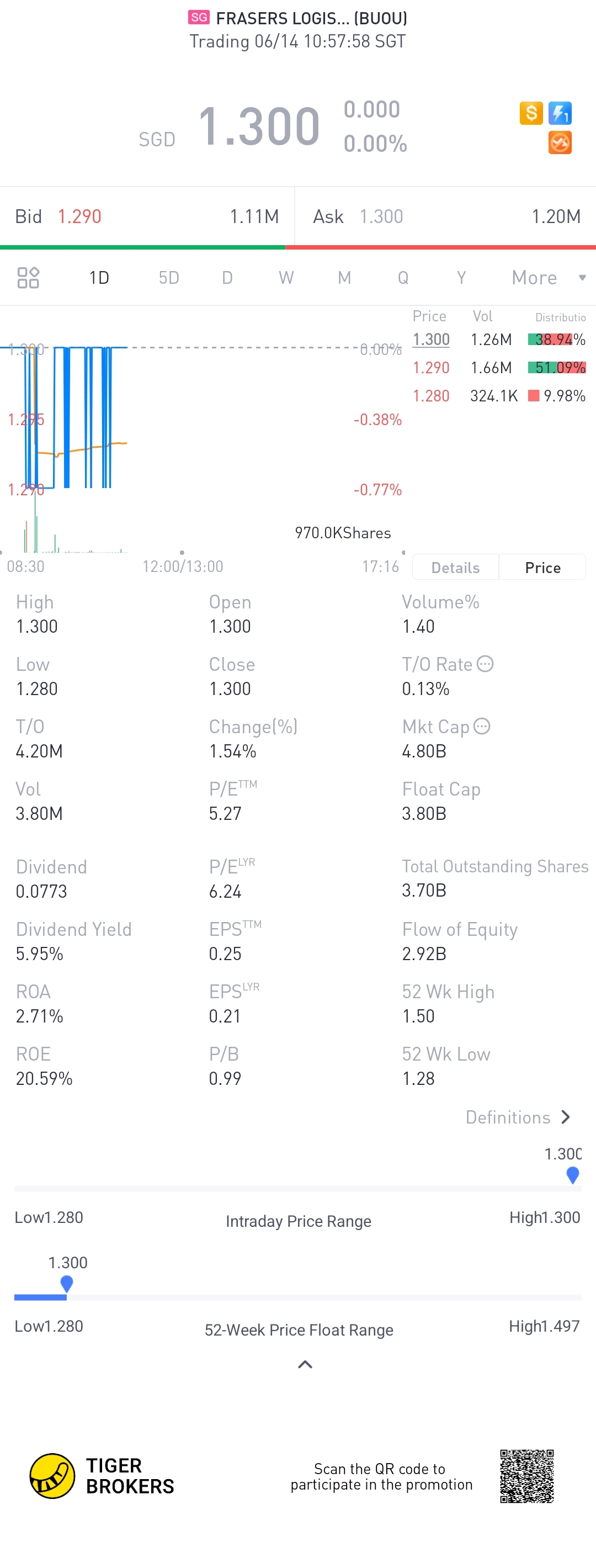Viewport: 596px width, 1568px height.
Task: Tap the info icon beside T/O Rate
Action: (x=485, y=664)
